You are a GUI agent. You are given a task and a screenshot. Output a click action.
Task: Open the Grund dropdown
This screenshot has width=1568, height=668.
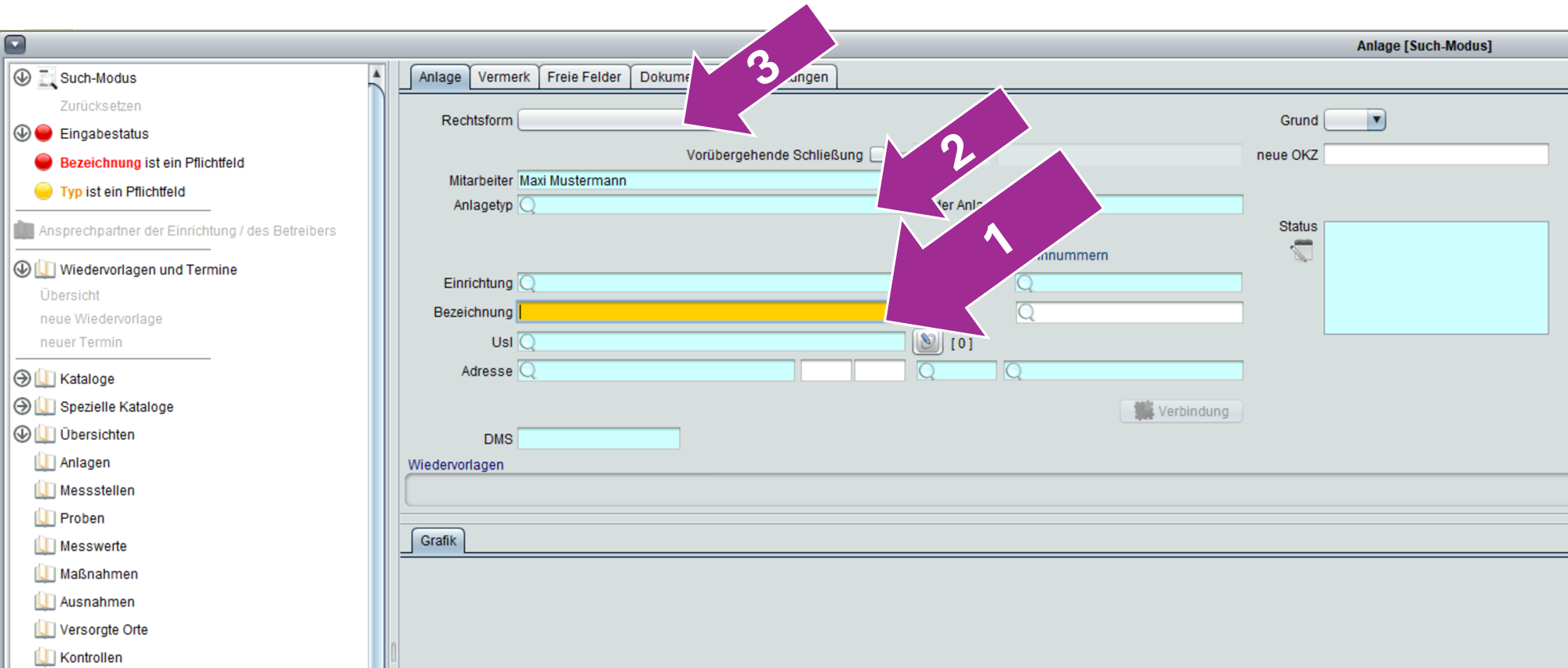click(1376, 120)
